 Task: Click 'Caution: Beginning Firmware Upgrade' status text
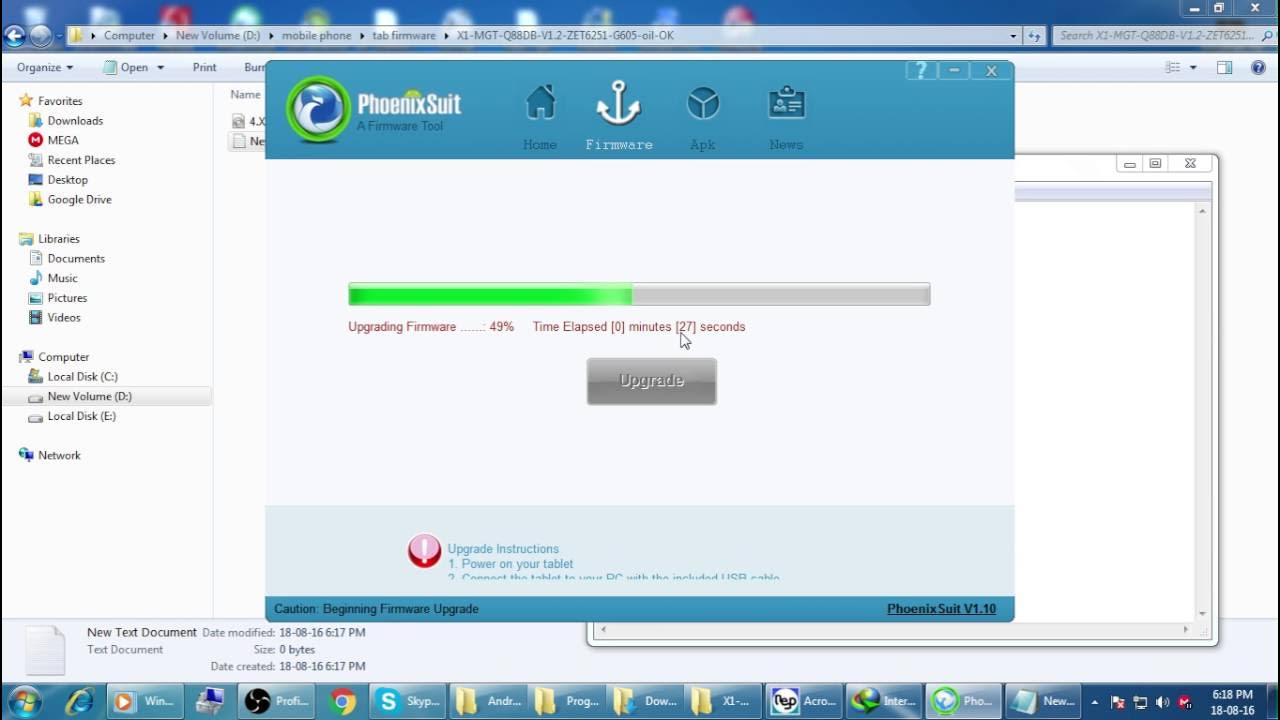point(376,608)
